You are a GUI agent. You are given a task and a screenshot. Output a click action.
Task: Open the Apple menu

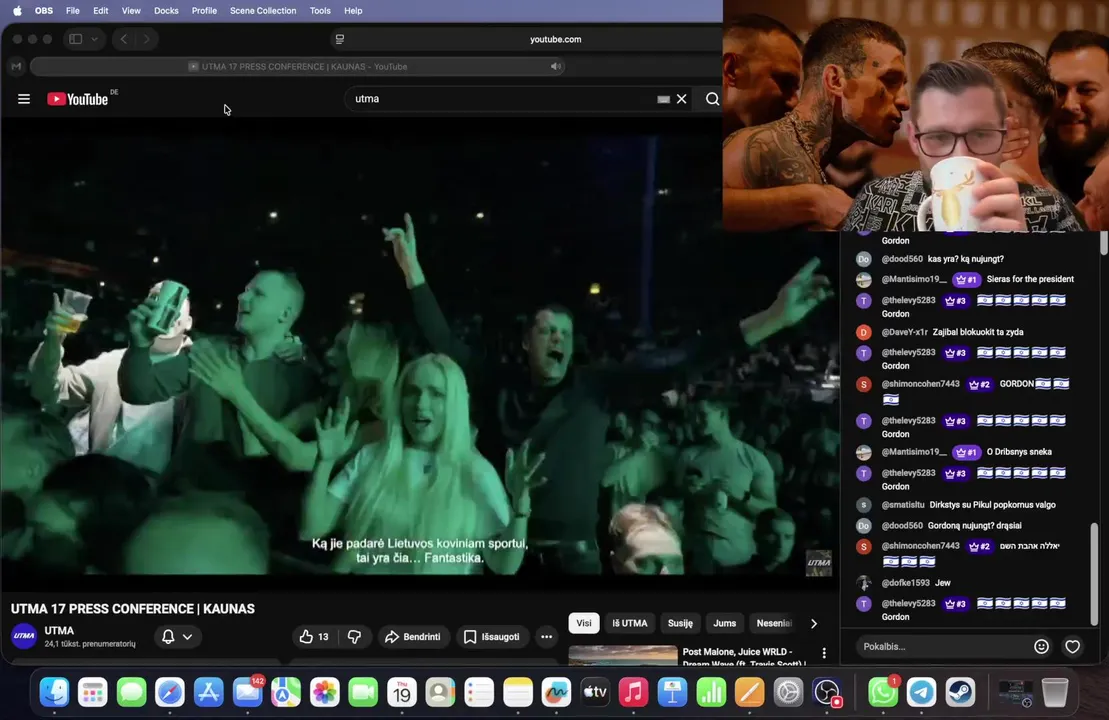pos(17,11)
